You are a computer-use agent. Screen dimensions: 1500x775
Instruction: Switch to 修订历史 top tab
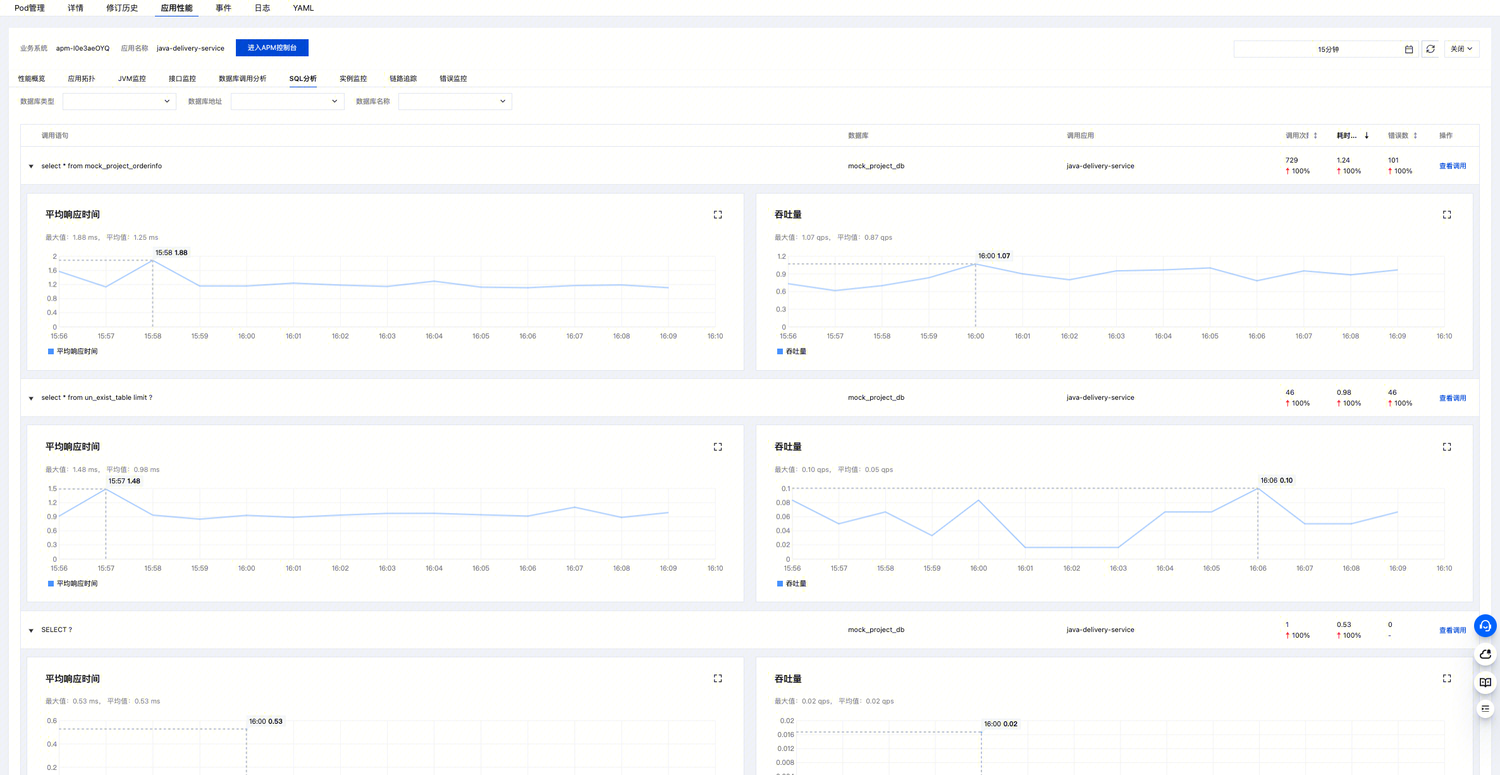click(x=122, y=8)
